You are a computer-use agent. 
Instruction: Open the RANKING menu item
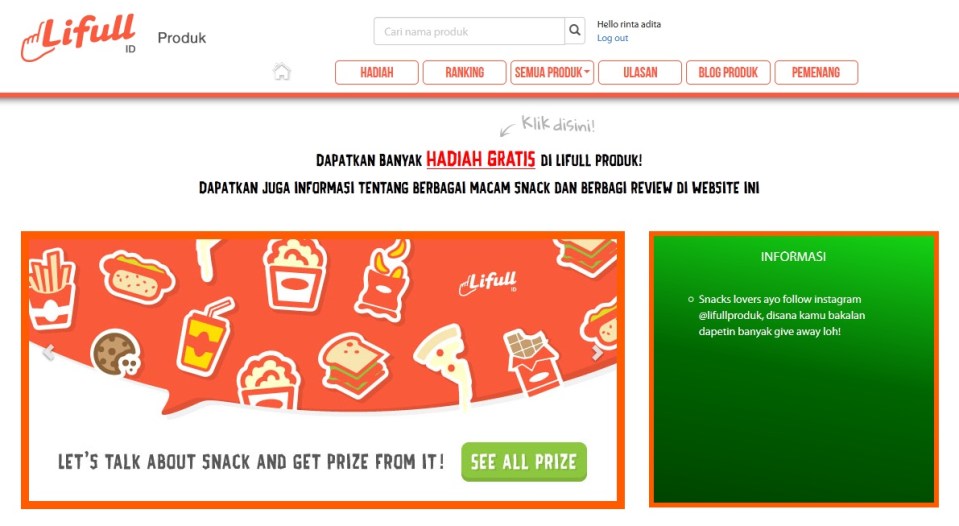click(464, 72)
